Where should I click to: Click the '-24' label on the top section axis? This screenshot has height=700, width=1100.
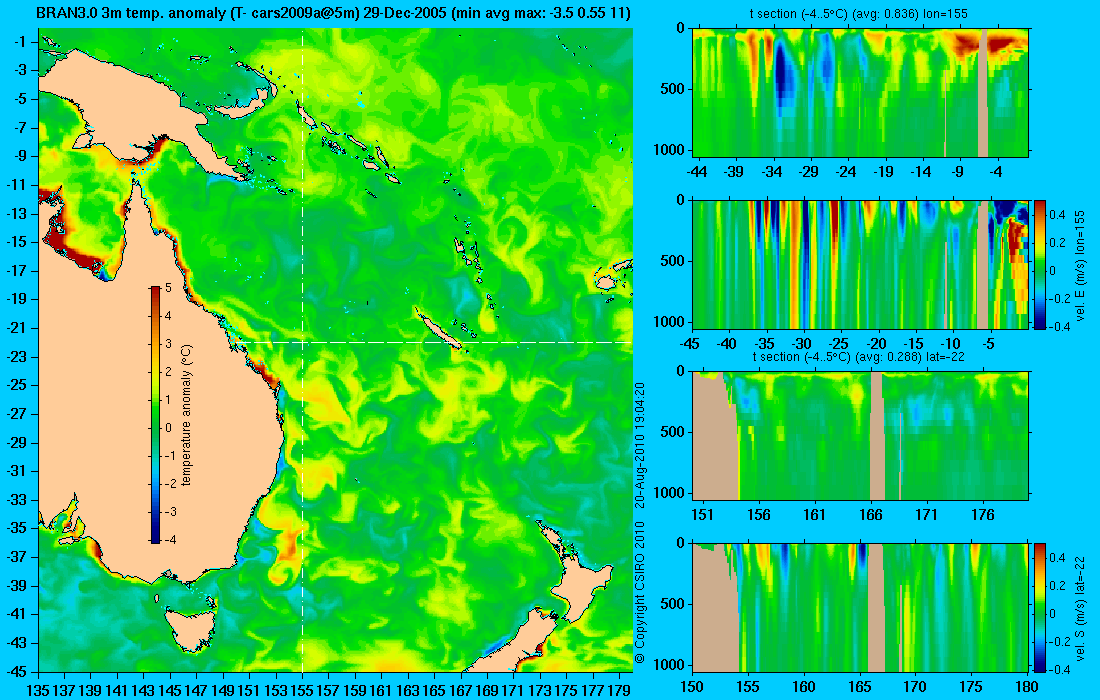(845, 172)
